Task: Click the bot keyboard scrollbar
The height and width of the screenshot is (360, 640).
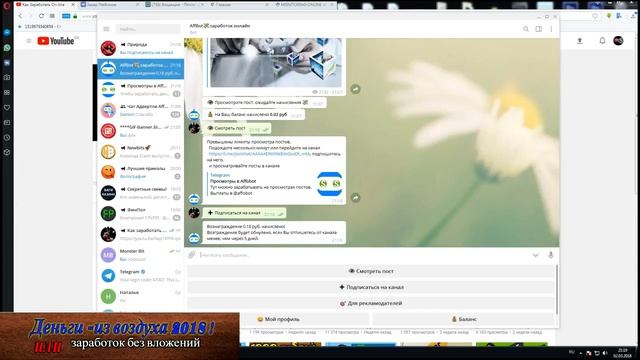Action: tap(557, 288)
